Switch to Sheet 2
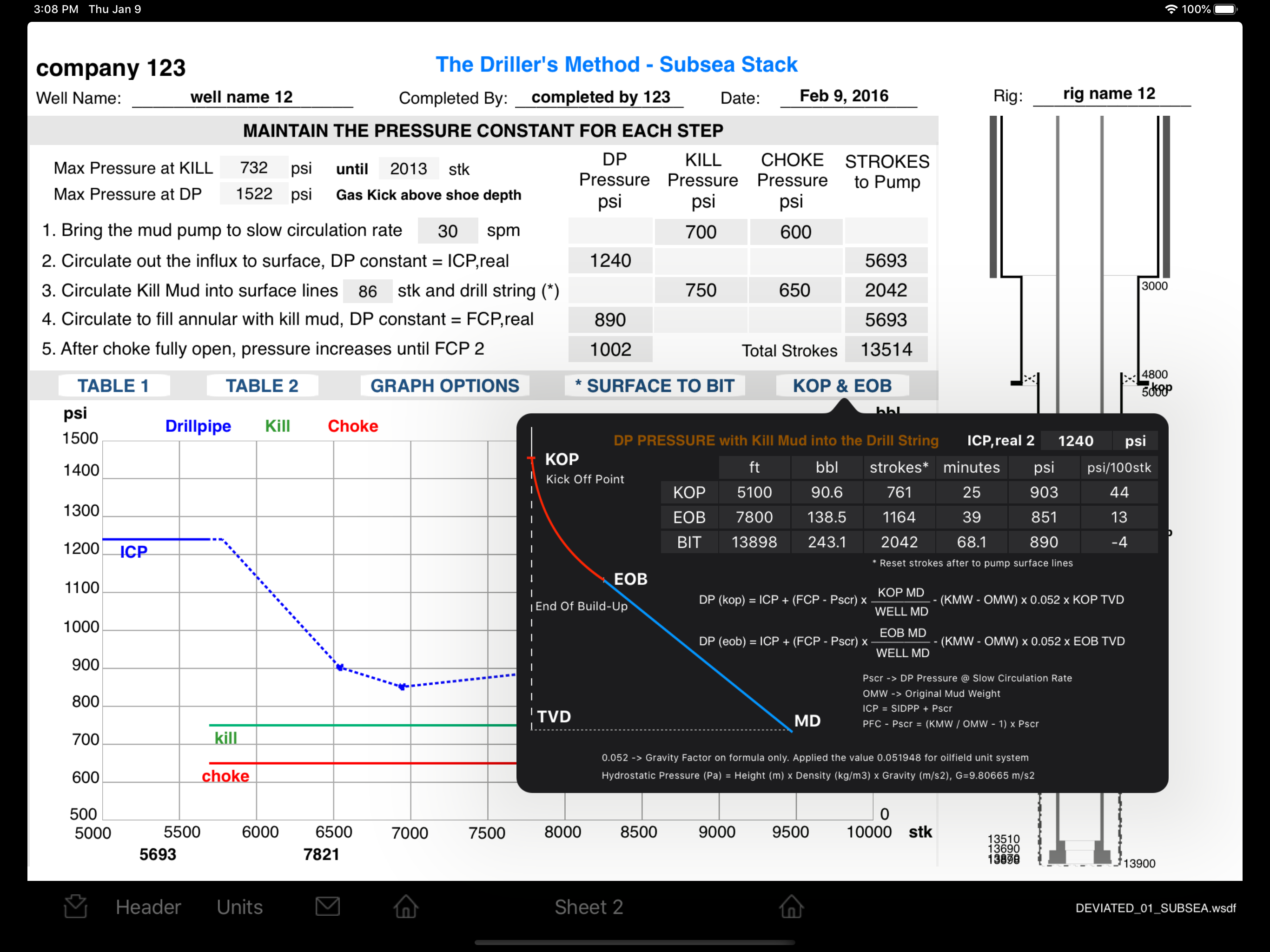1270x952 pixels. (x=589, y=906)
